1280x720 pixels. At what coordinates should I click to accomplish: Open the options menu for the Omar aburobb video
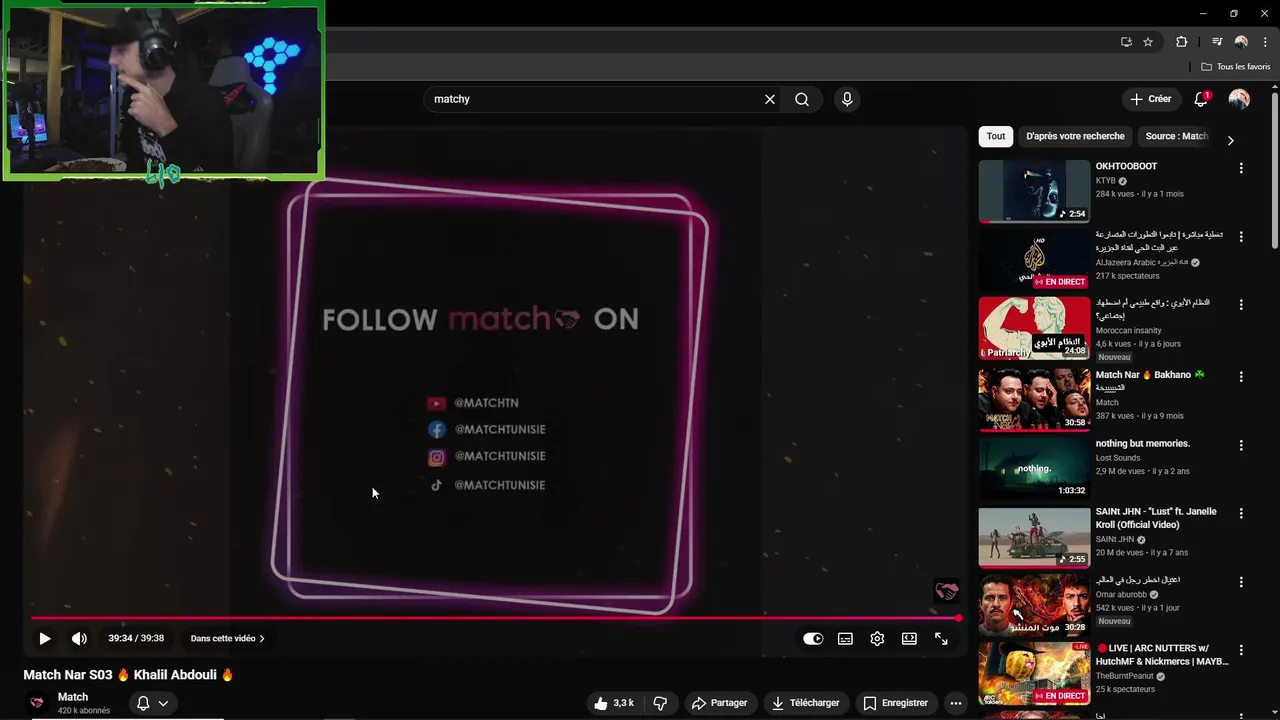click(x=1241, y=582)
